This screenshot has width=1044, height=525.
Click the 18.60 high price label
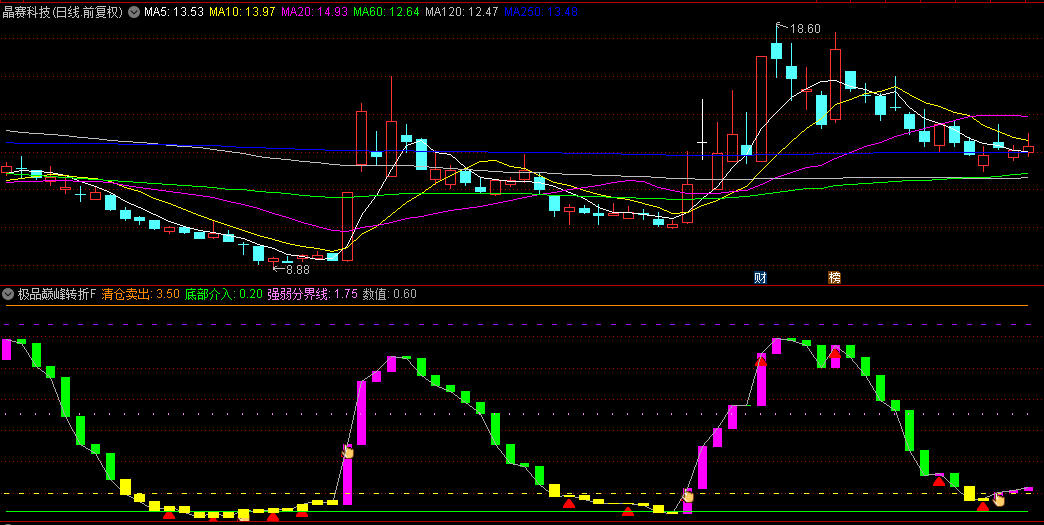click(805, 29)
